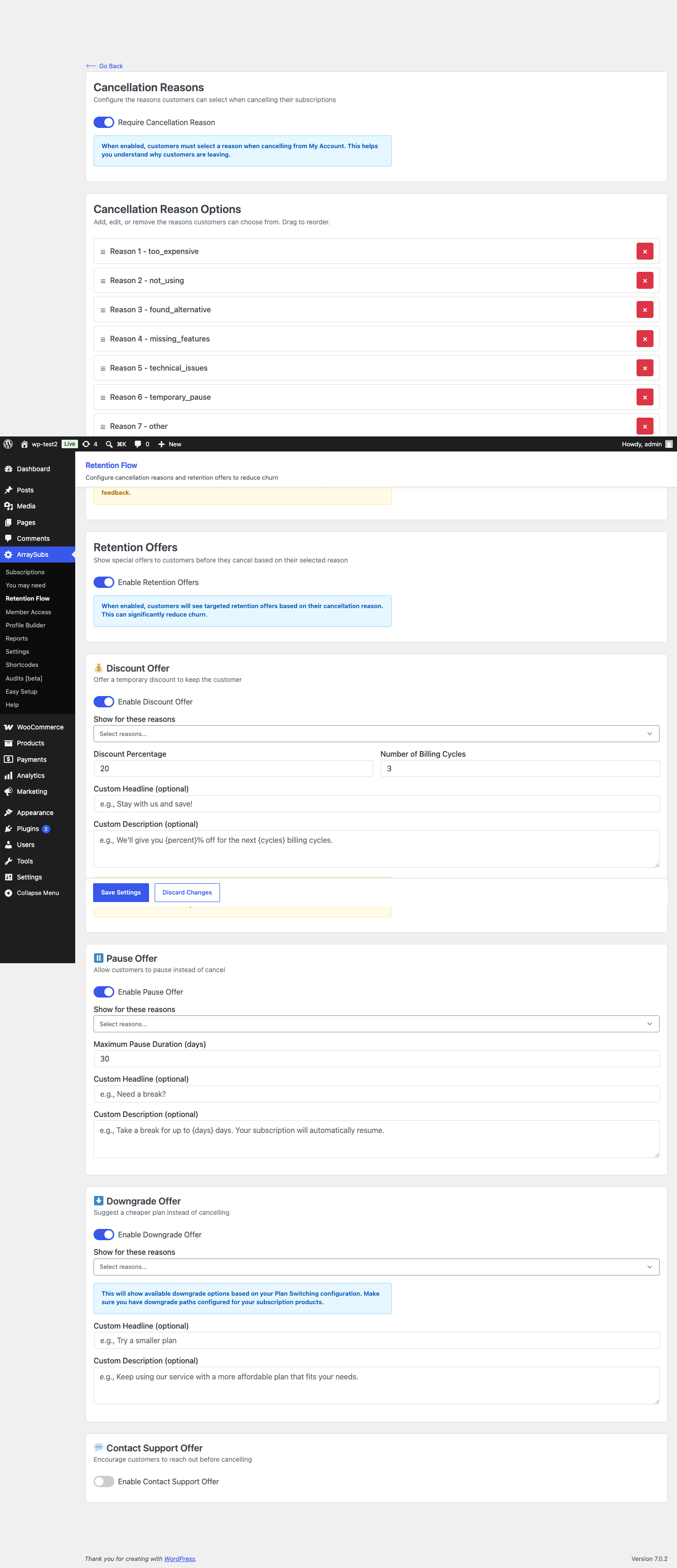
Task: Open the WordPress footer link
Action: point(180,1560)
